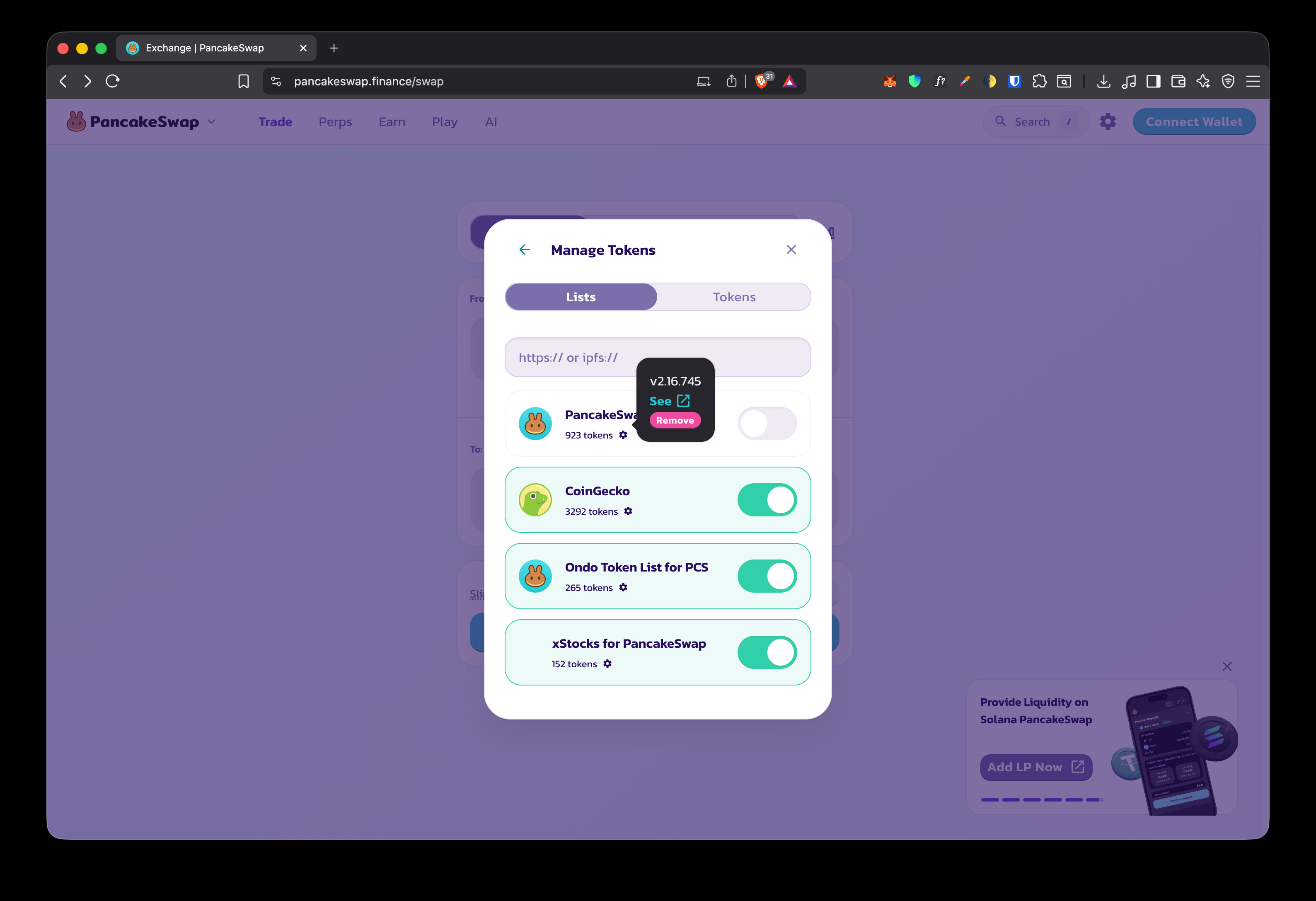1316x901 pixels.
Task: Click the "3292 tokens" text
Action: pos(591,511)
